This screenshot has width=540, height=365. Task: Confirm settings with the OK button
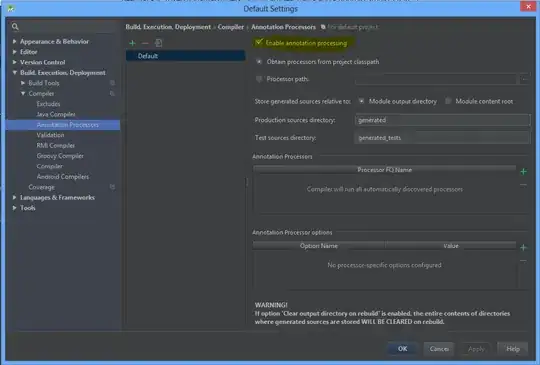(x=402, y=349)
